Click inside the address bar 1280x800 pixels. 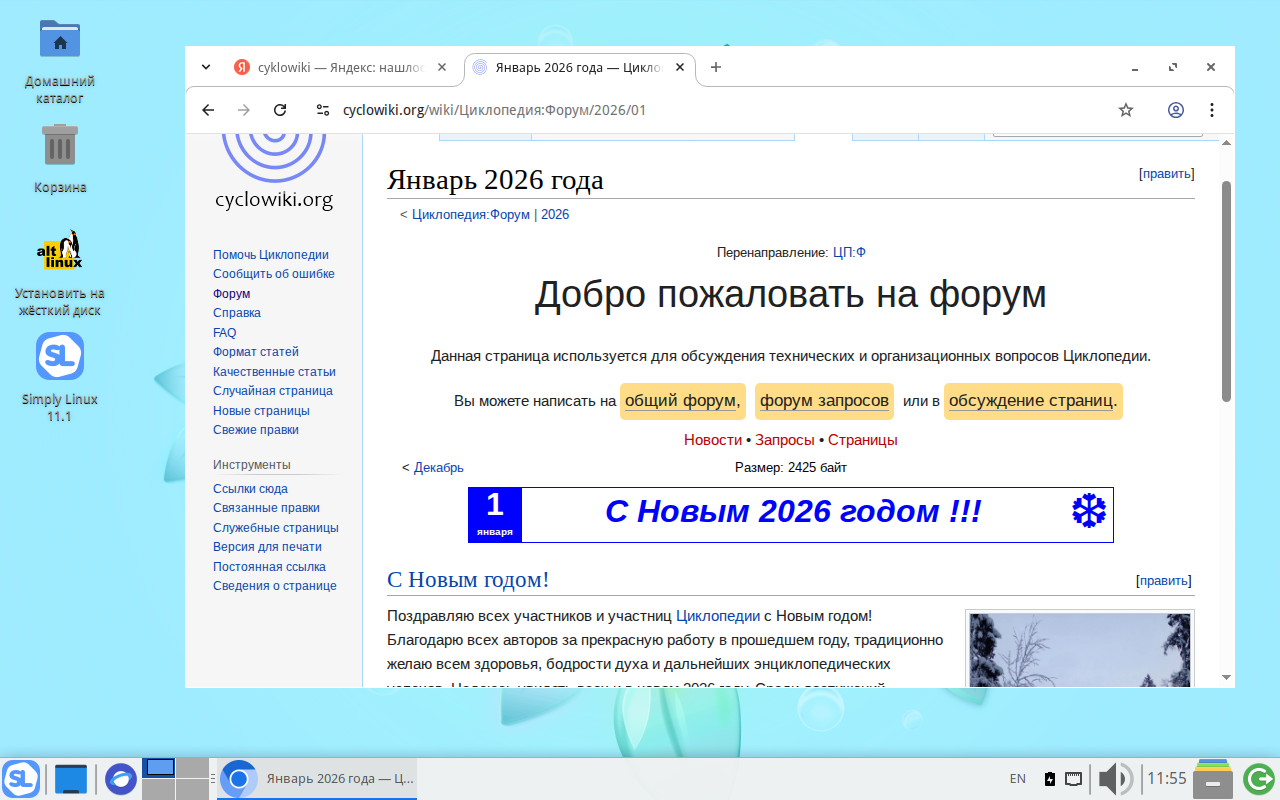point(600,110)
